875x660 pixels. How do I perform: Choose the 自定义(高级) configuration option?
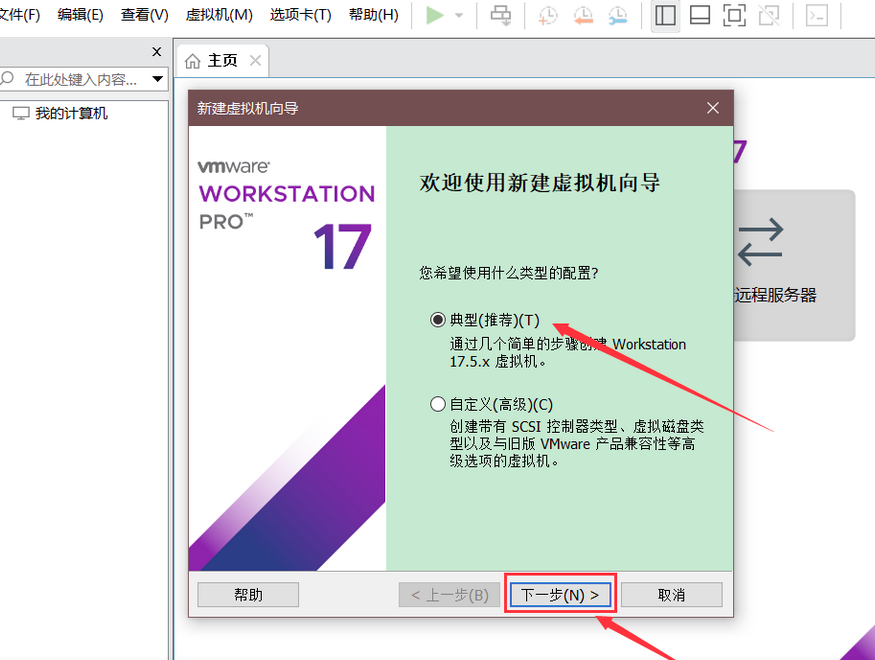coord(437,404)
